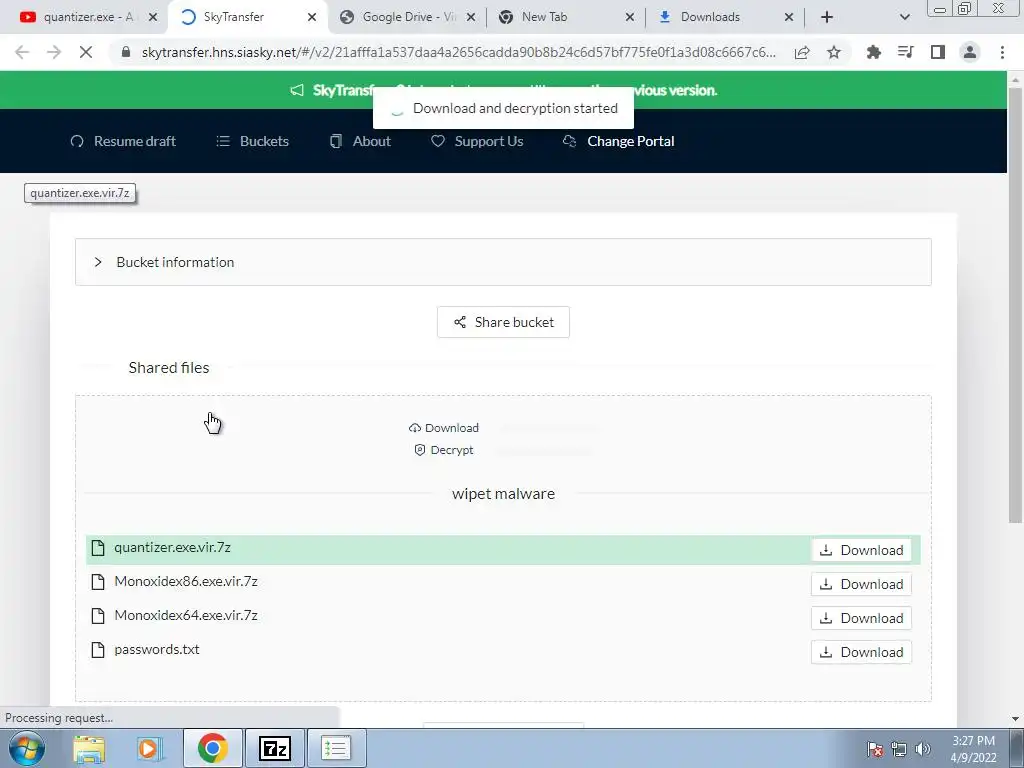The width and height of the screenshot is (1024, 768).
Task: Open the About page link
Action: pos(360,141)
